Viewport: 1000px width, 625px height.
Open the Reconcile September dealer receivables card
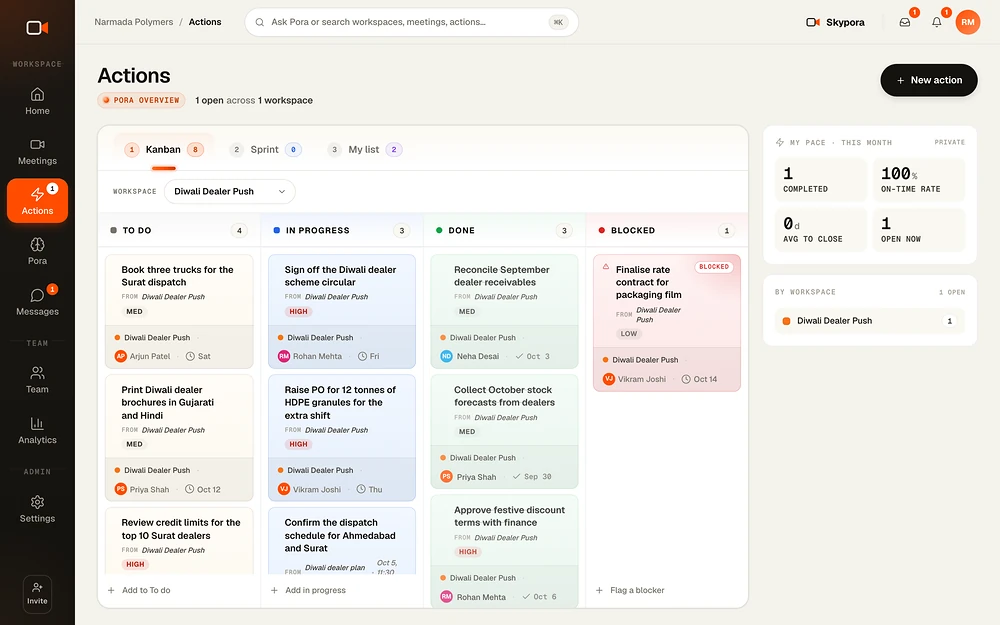(504, 311)
